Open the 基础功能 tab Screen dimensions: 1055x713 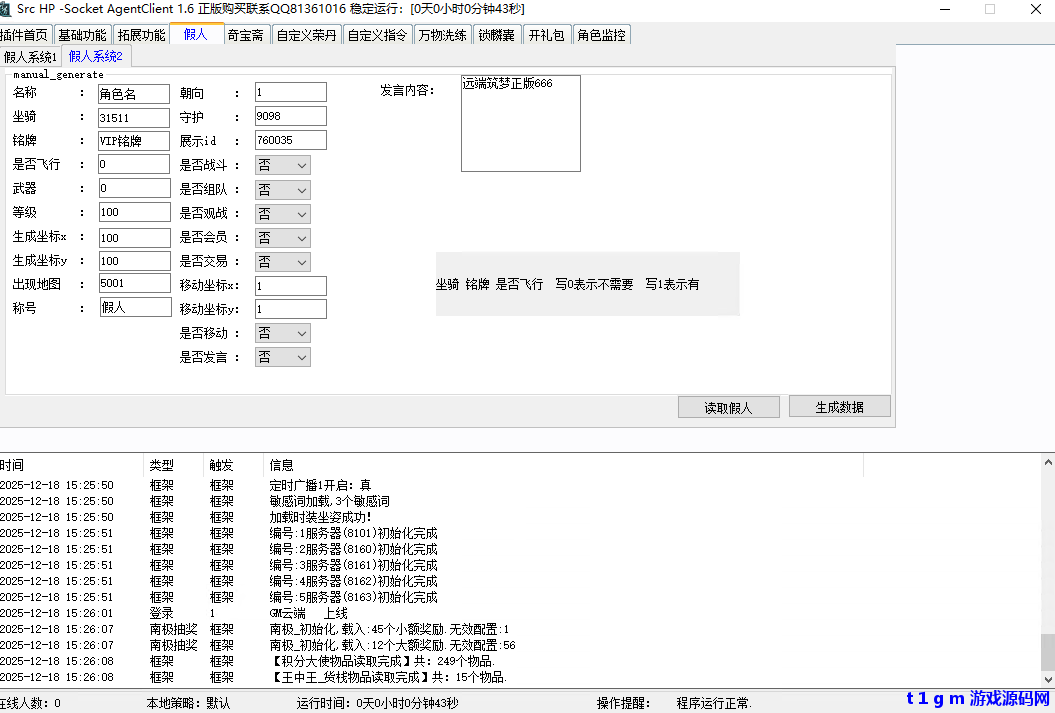point(82,33)
